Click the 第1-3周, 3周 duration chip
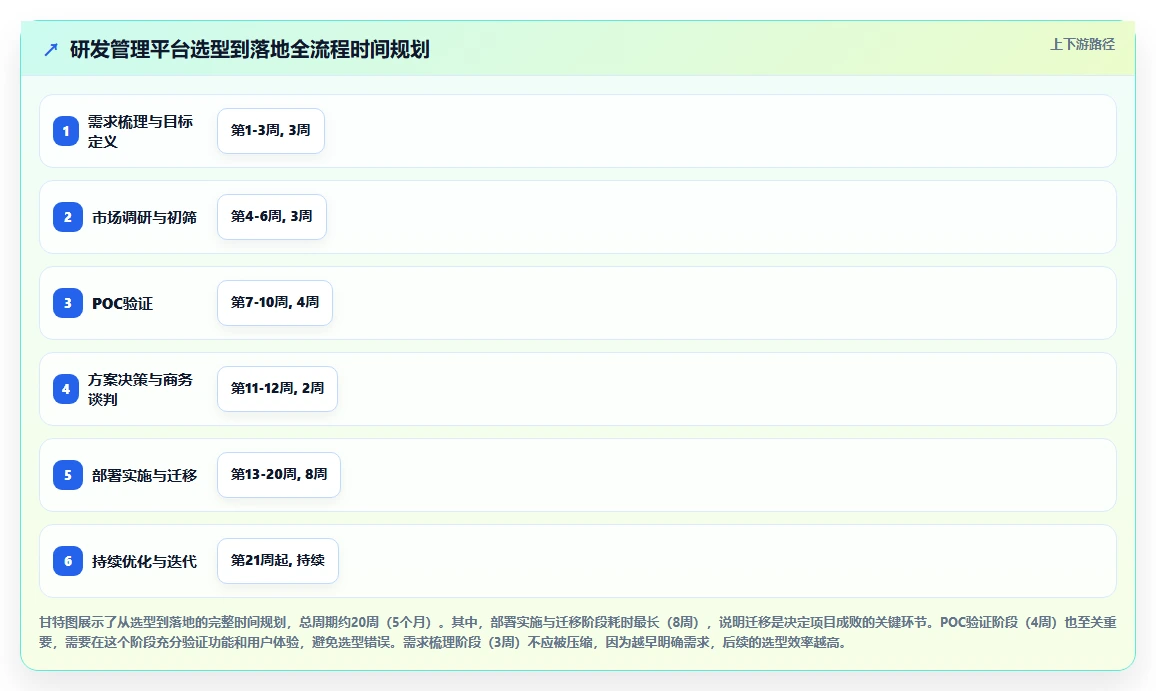 pyautogui.click(x=271, y=131)
